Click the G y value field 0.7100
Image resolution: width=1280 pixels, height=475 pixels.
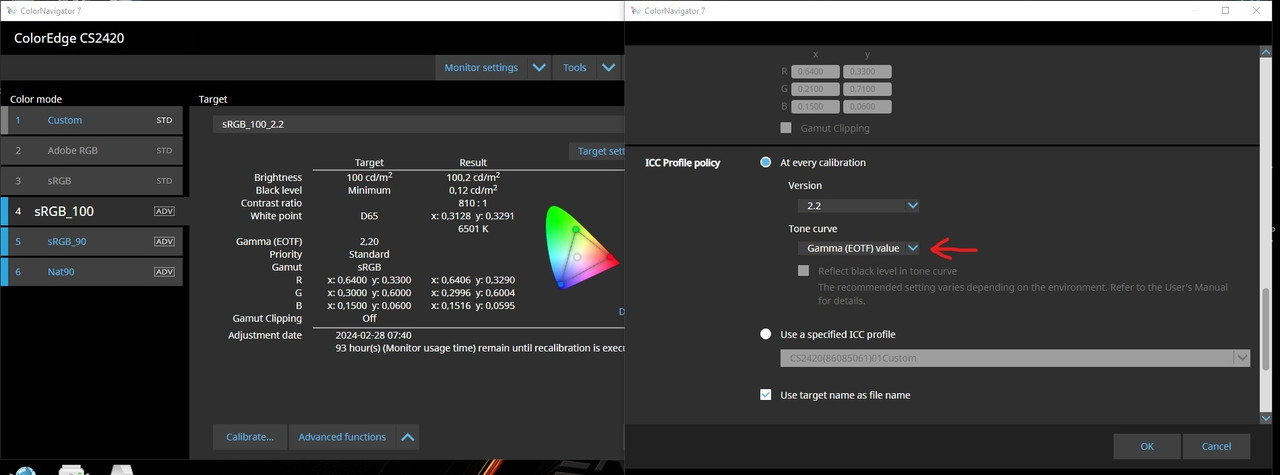pyautogui.click(x=867, y=89)
